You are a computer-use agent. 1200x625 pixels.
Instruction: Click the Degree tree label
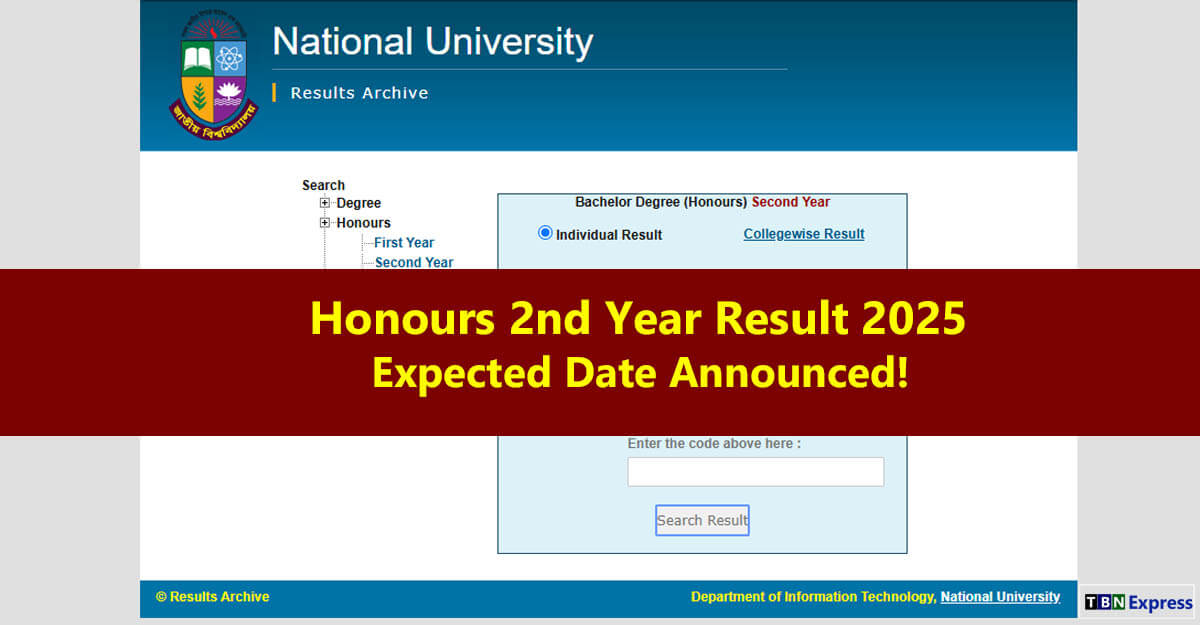(358, 203)
